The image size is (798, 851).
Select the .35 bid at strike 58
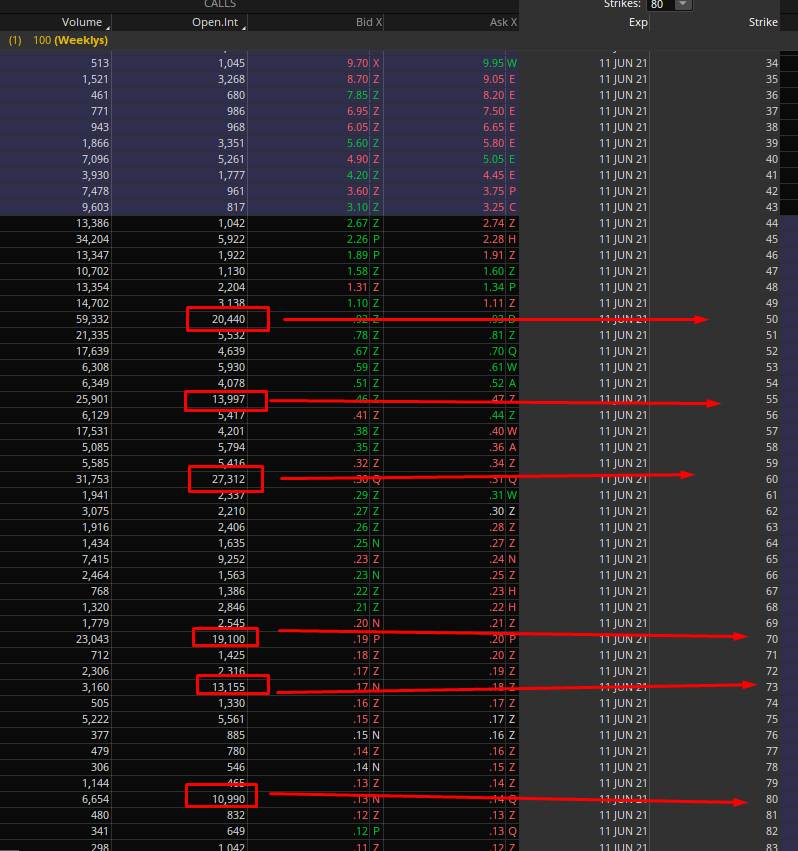coord(360,448)
